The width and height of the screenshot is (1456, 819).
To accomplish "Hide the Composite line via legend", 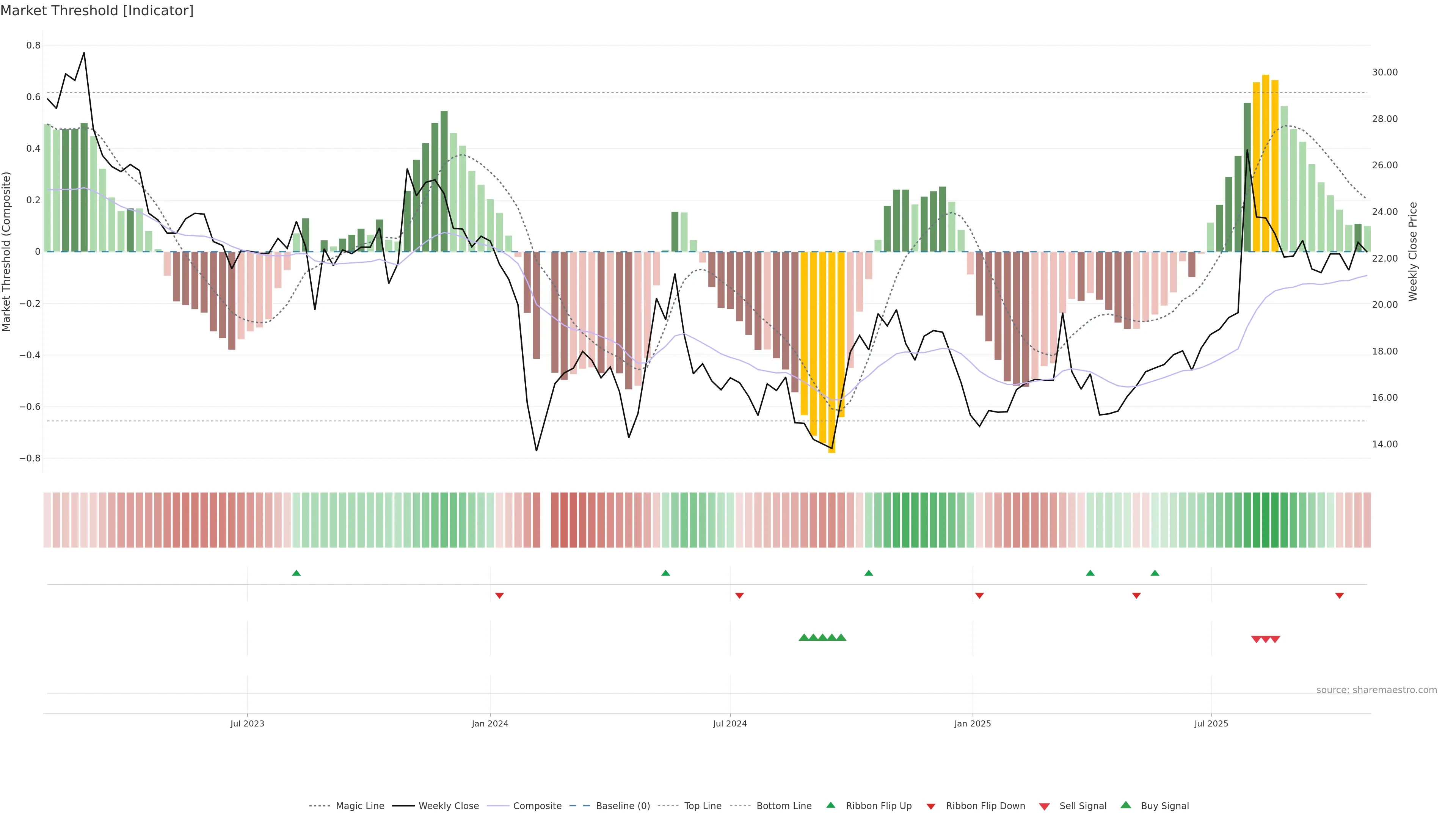I will click(537, 806).
